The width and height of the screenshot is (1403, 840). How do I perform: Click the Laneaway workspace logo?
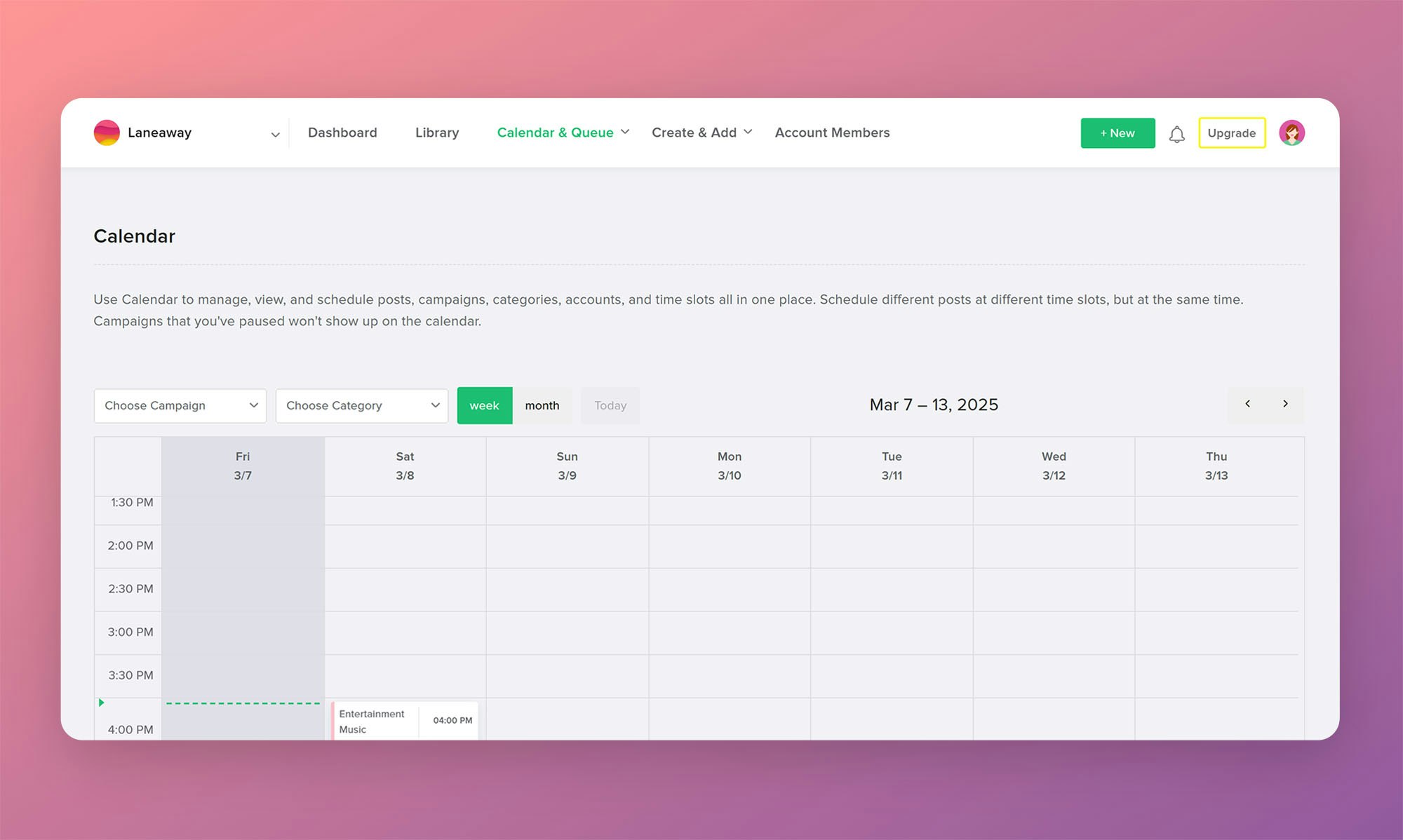(106, 133)
